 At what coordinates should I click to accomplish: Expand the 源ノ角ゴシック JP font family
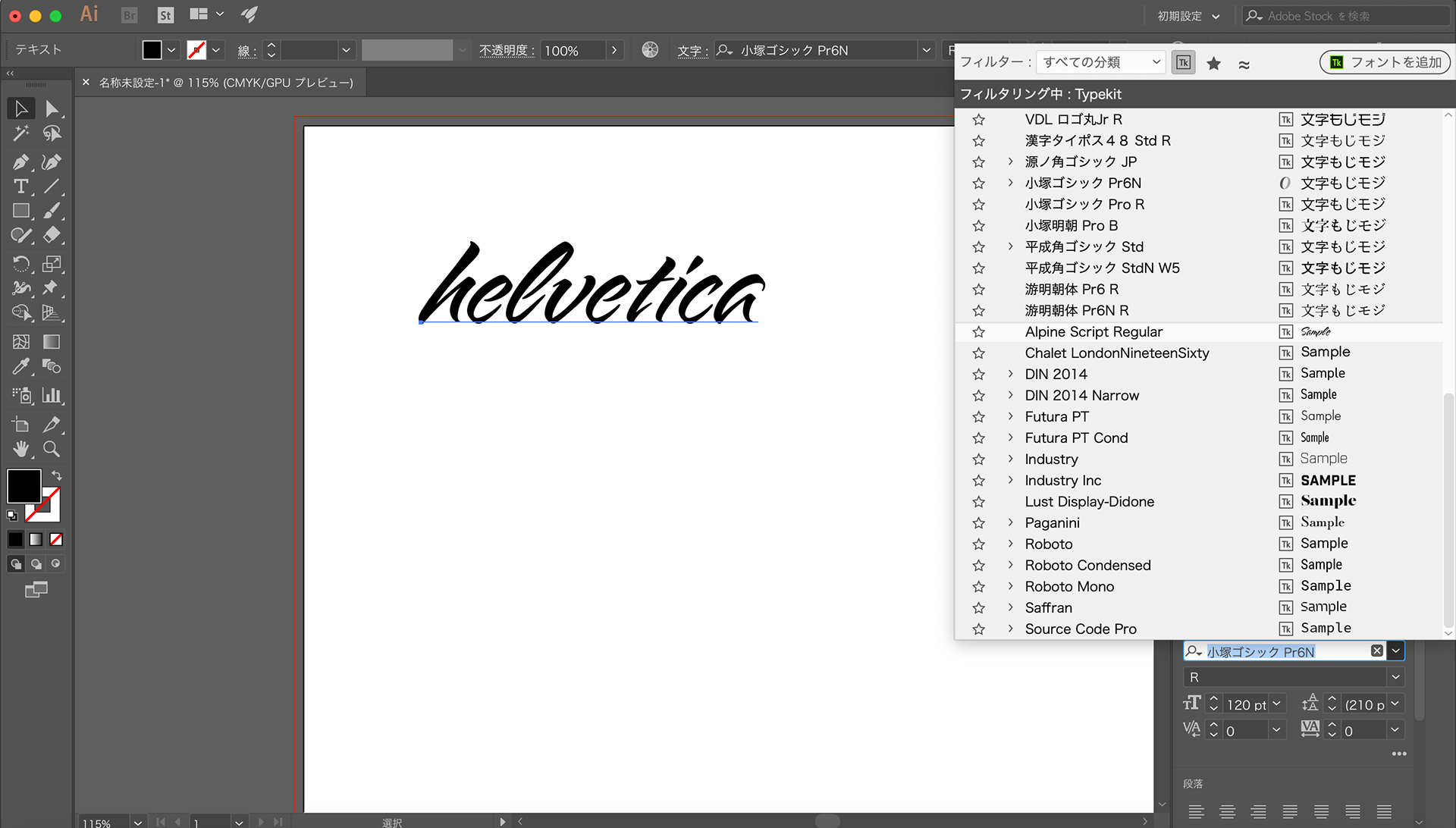click(1010, 162)
